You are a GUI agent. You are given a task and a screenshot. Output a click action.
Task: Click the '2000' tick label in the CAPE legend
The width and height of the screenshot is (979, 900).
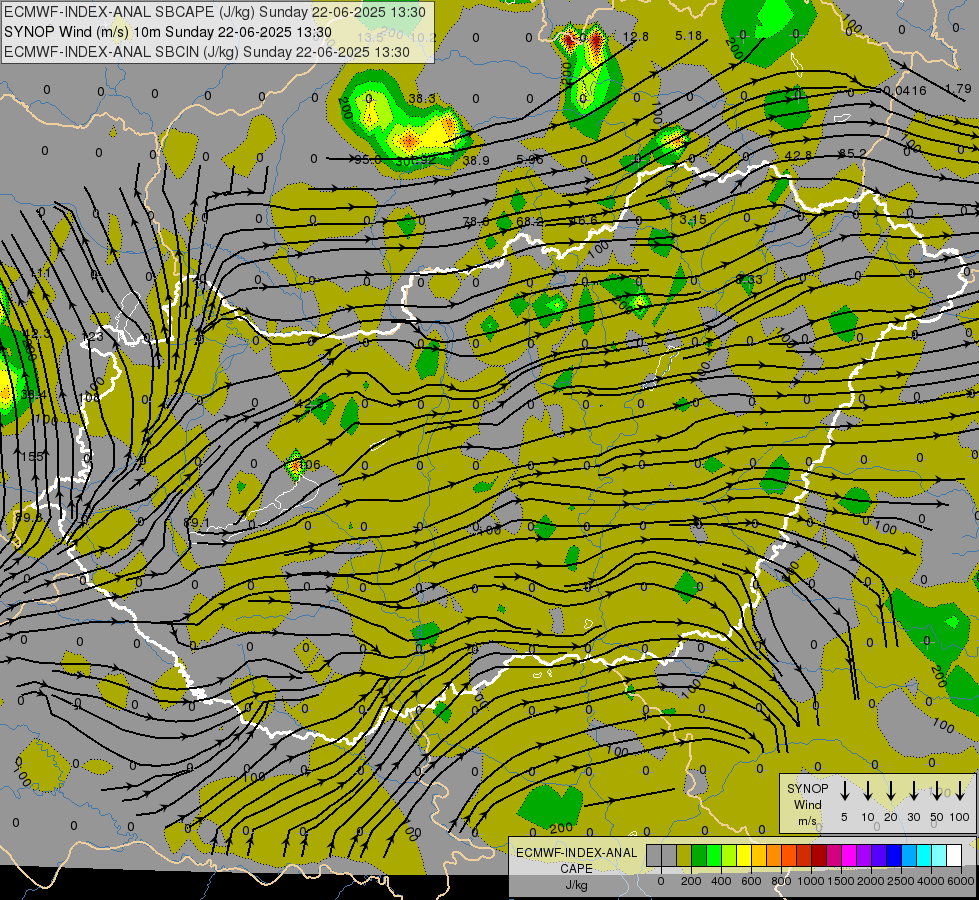[x=872, y=881]
